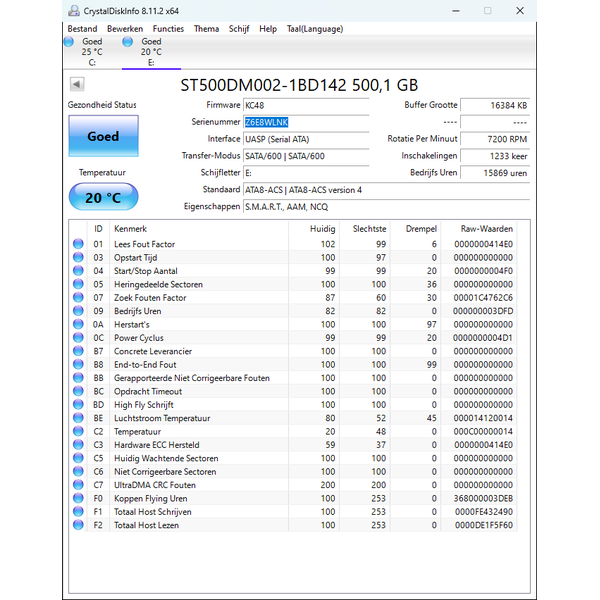Viewport: 600px width, 600px height.
Task: Click the CrystalDiskInfo title bar app icon
Action: pyautogui.click(x=73, y=11)
